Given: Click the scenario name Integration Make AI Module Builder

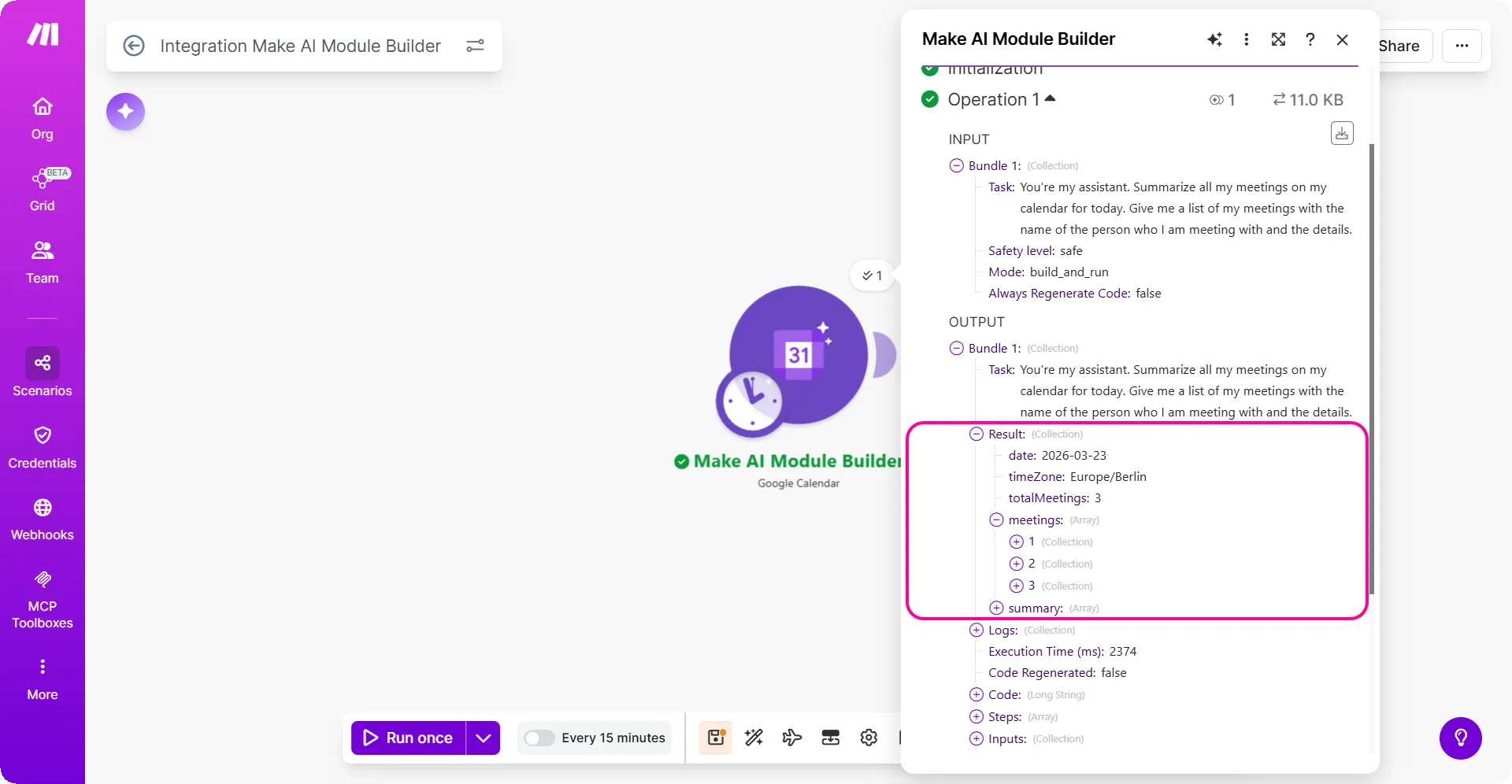Looking at the screenshot, I should tap(300, 46).
